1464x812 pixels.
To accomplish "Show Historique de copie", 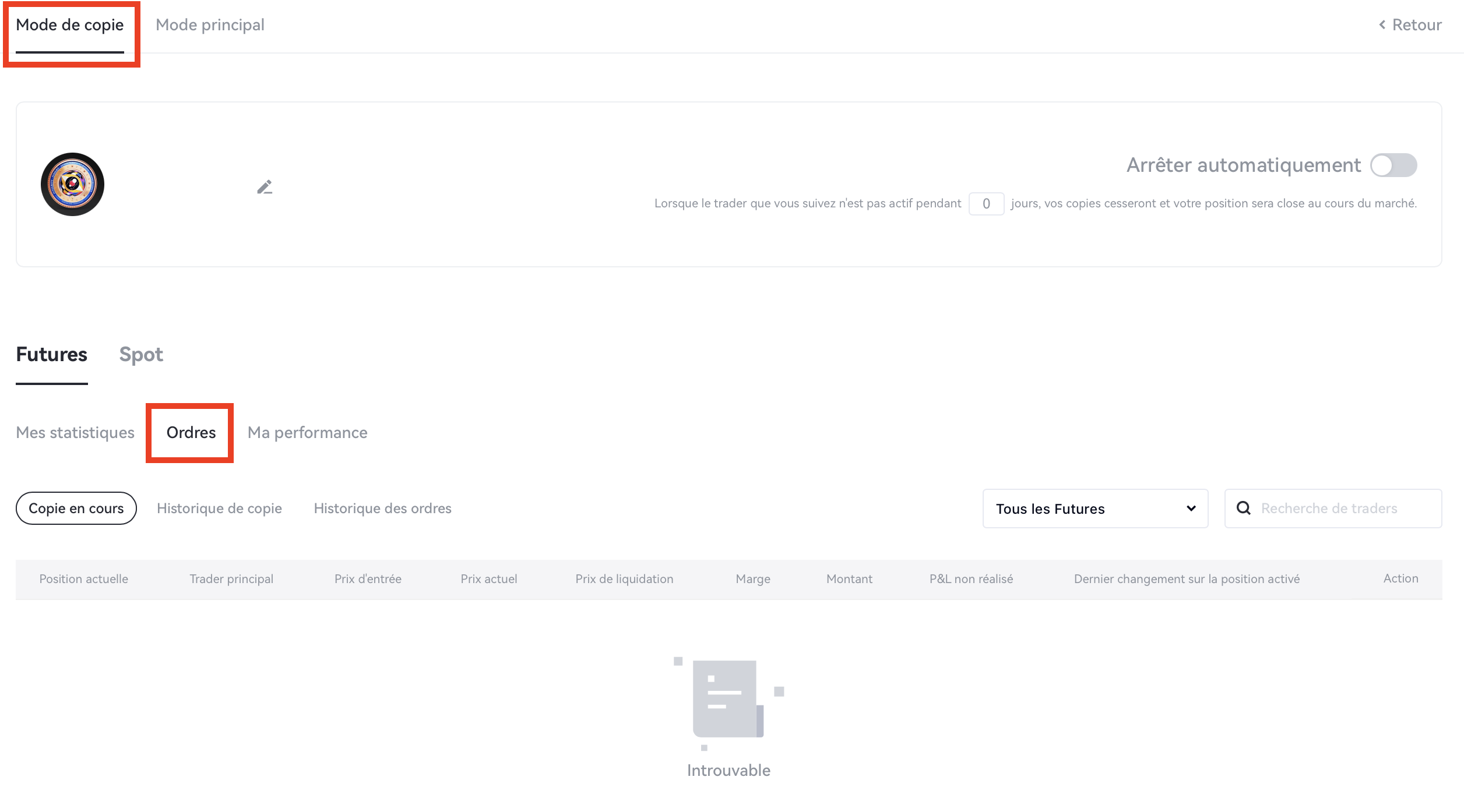I will coord(219,508).
